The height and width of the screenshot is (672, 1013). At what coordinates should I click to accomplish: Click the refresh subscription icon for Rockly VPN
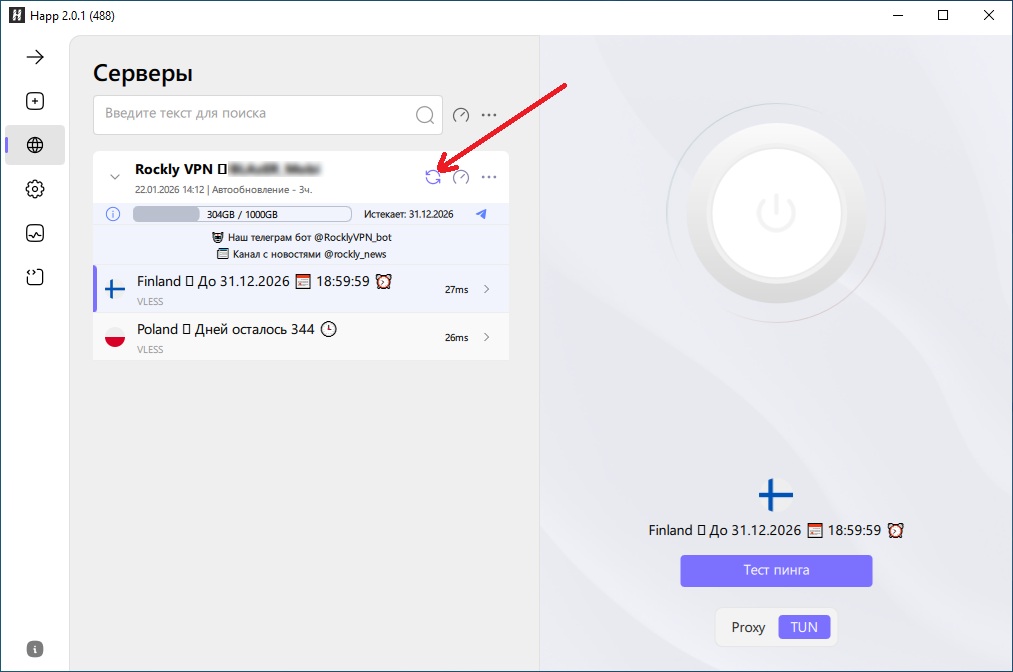click(x=433, y=177)
